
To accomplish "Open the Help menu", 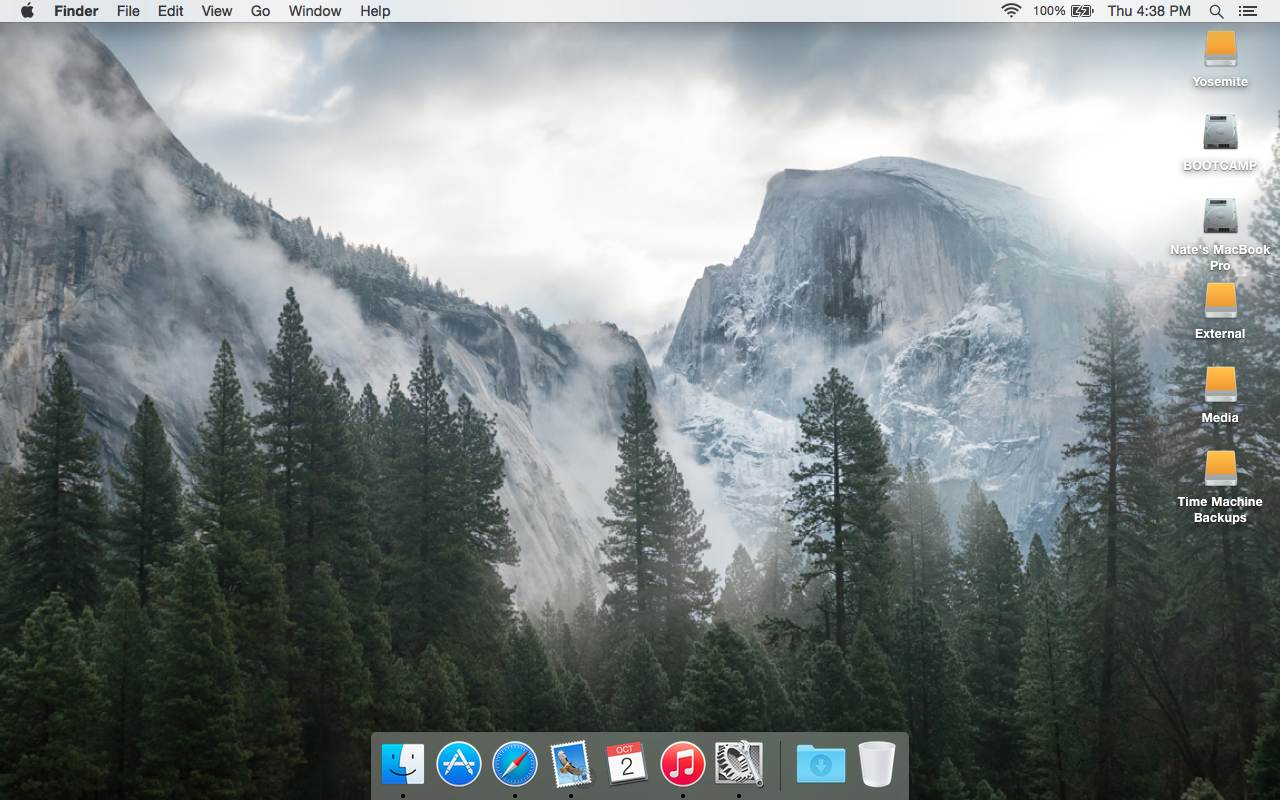I will tap(375, 11).
